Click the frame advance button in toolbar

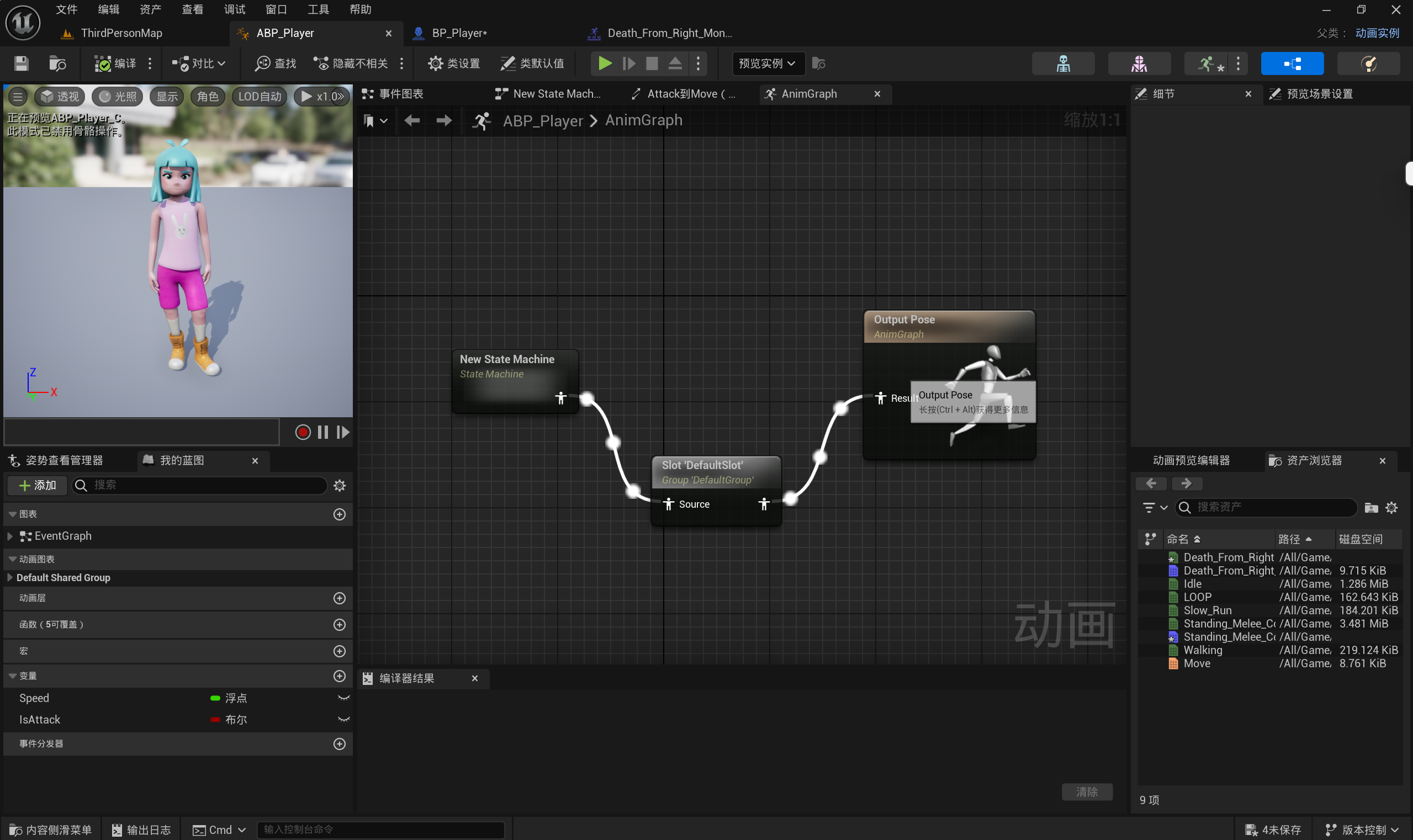[628, 63]
